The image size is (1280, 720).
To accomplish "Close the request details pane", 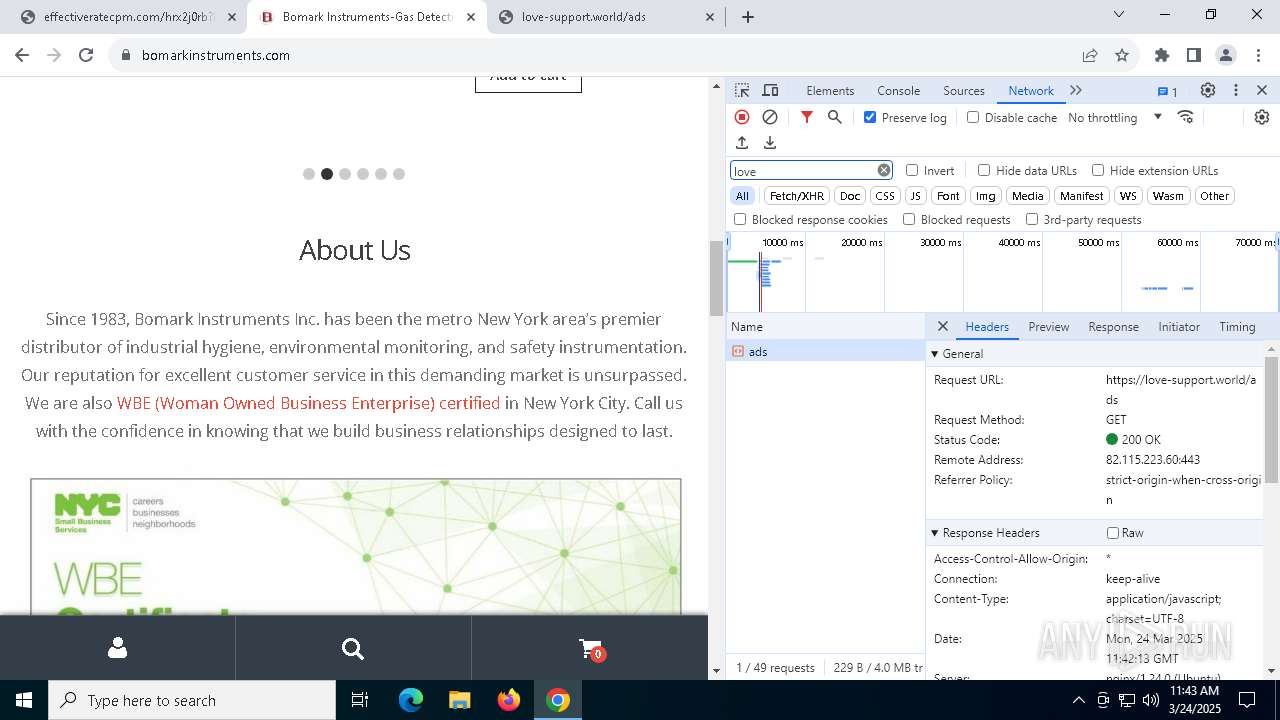I will 942,326.
